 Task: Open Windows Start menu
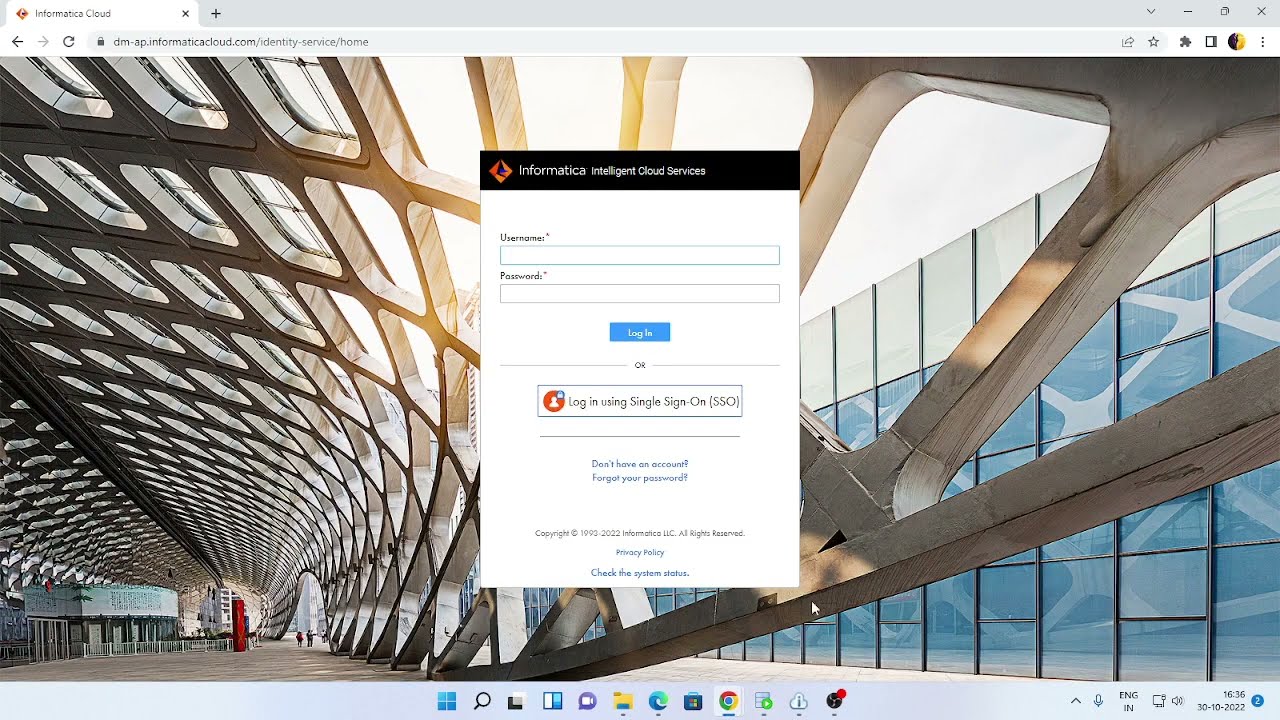447,701
